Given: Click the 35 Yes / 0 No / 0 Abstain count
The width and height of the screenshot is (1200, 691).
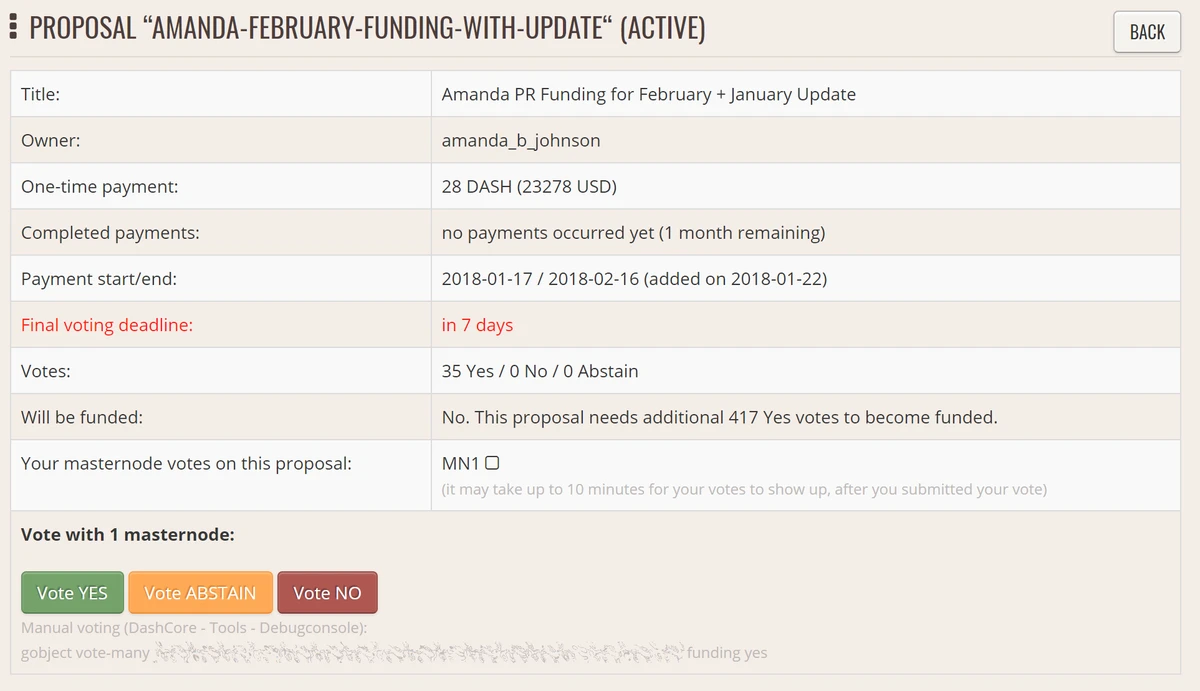Looking at the screenshot, I should click(540, 371).
